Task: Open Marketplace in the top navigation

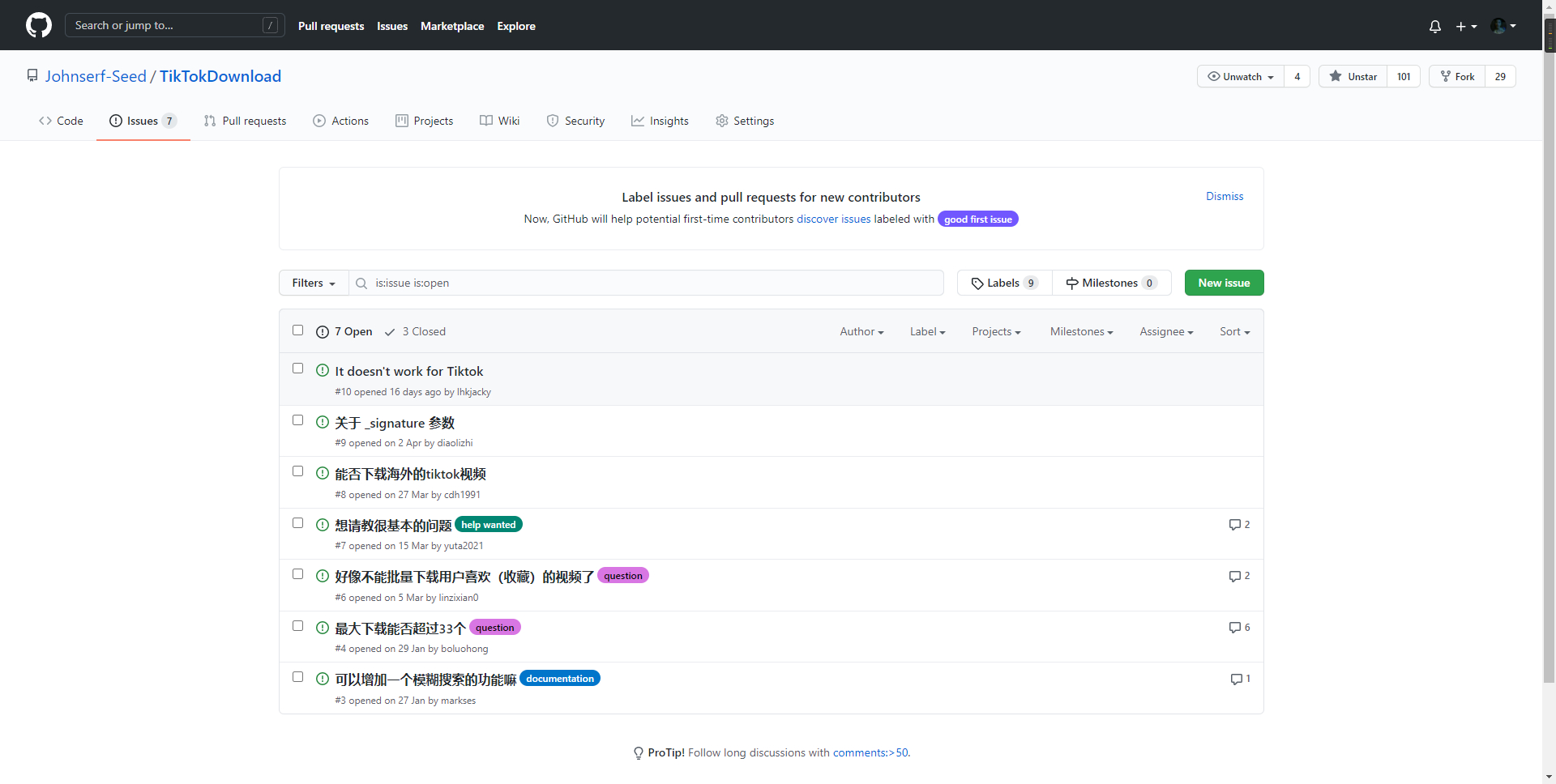Action: 452,26
